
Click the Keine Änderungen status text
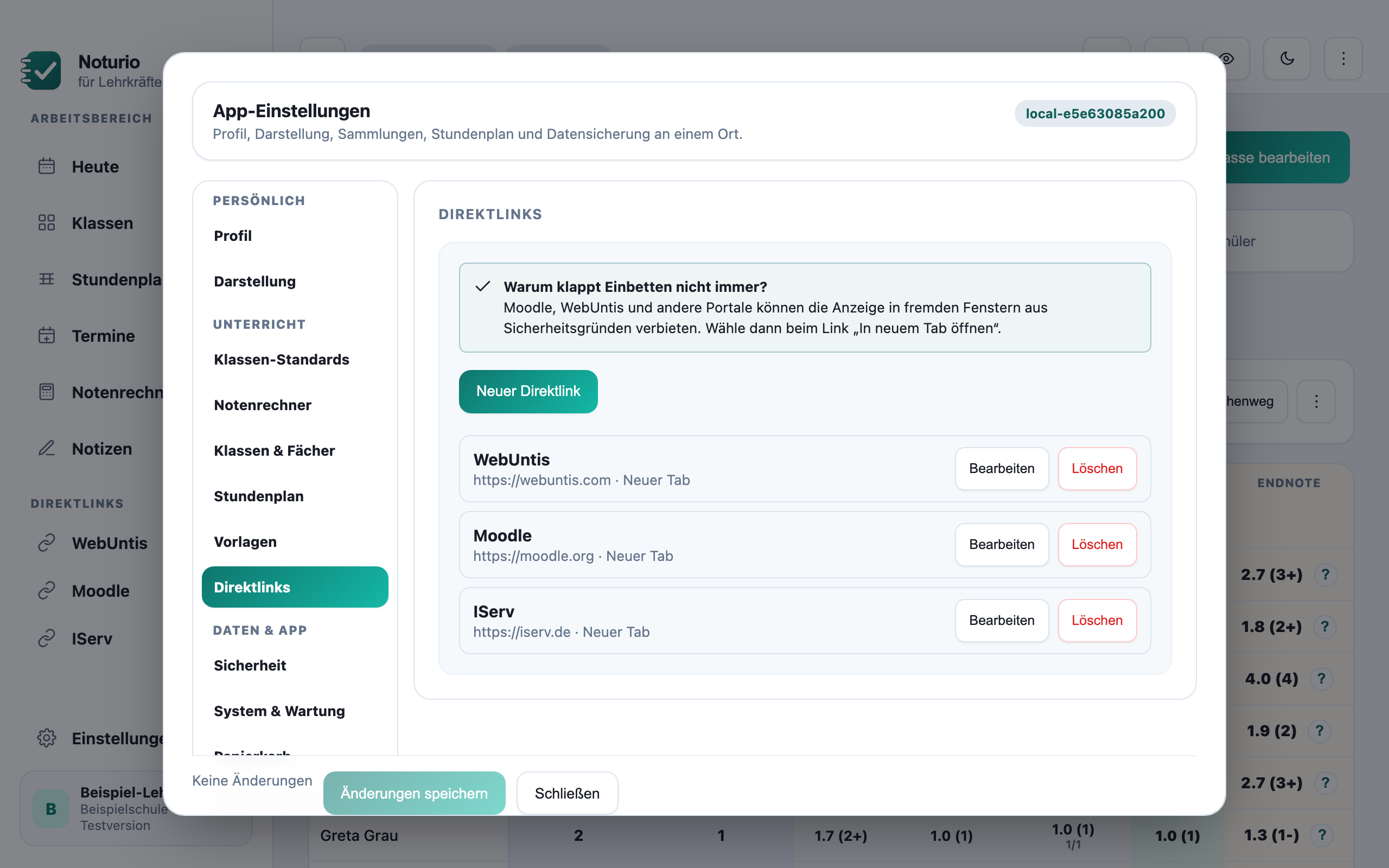point(252,780)
